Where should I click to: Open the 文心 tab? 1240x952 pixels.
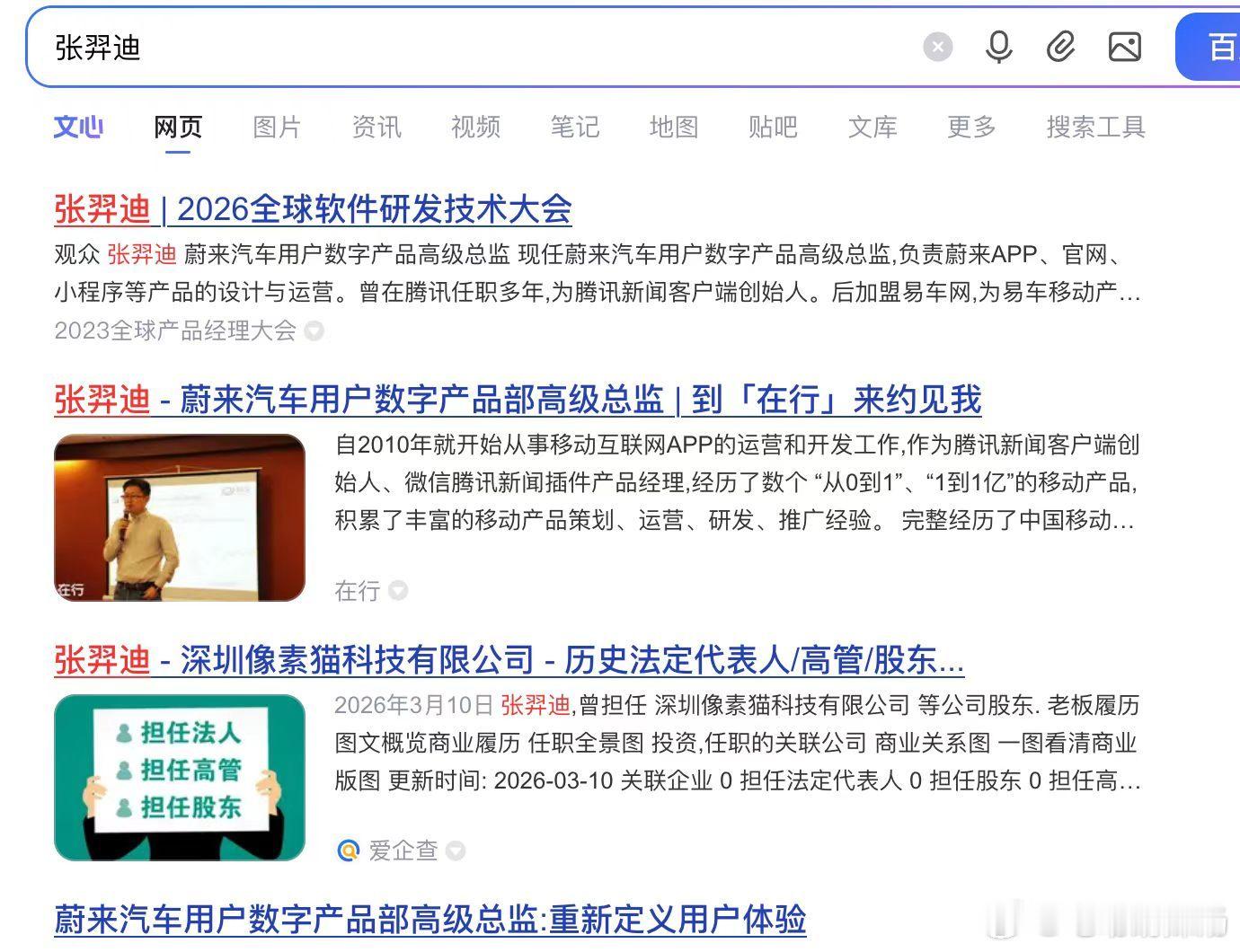pos(78,128)
